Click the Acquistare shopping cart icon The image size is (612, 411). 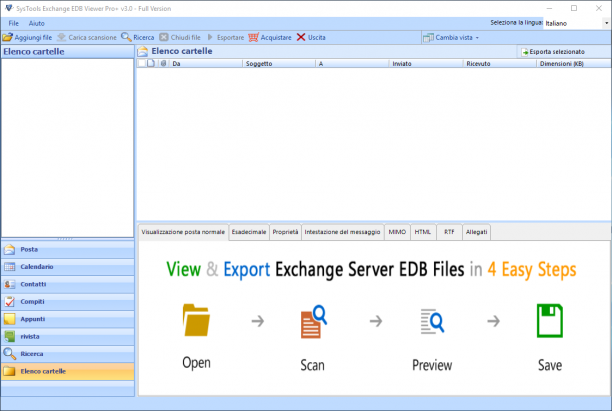[253, 37]
